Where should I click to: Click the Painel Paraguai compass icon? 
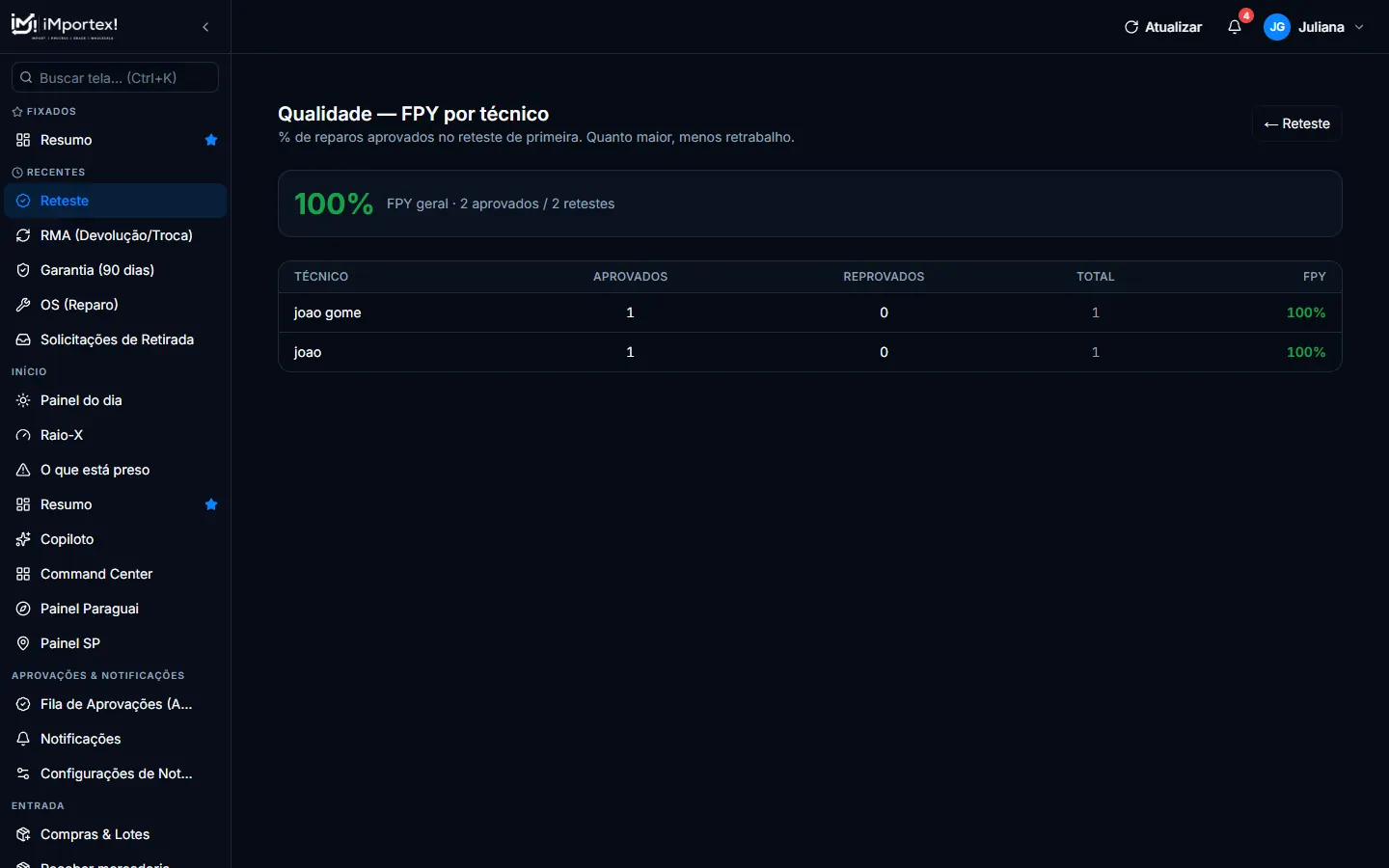(23, 609)
